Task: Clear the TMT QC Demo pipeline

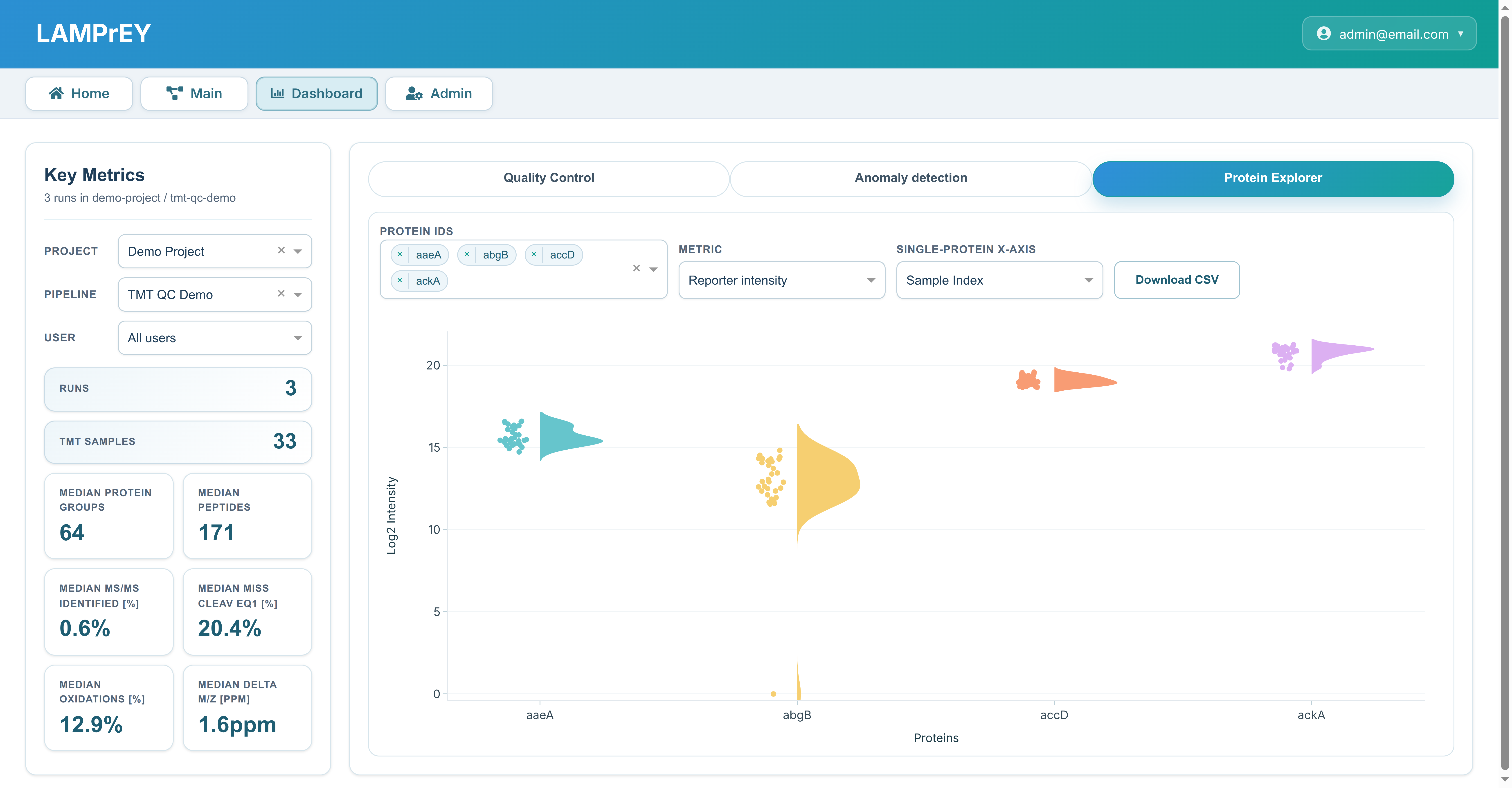Action: pyautogui.click(x=281, y=294)
